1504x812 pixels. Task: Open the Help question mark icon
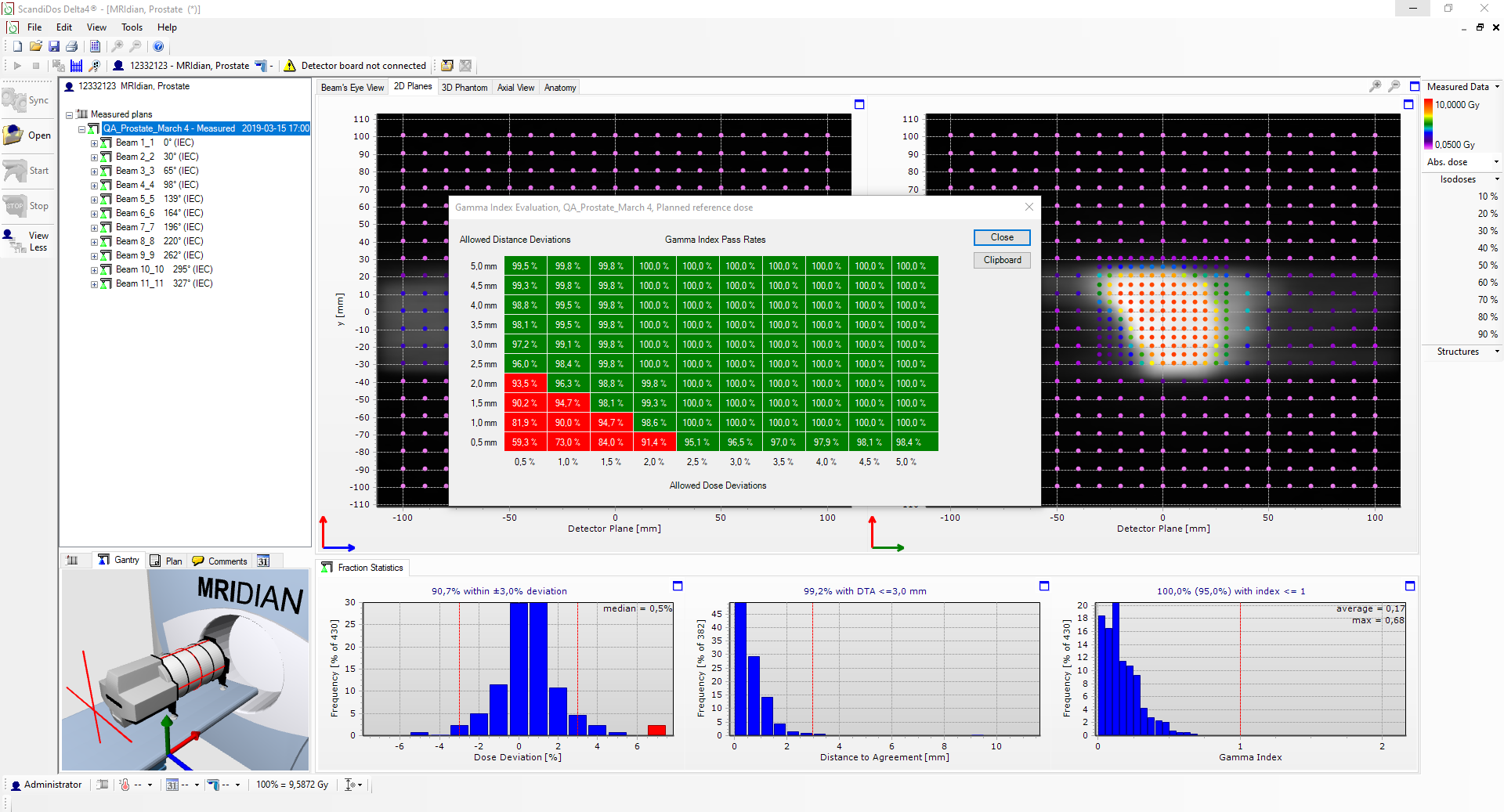click(158, 46)
